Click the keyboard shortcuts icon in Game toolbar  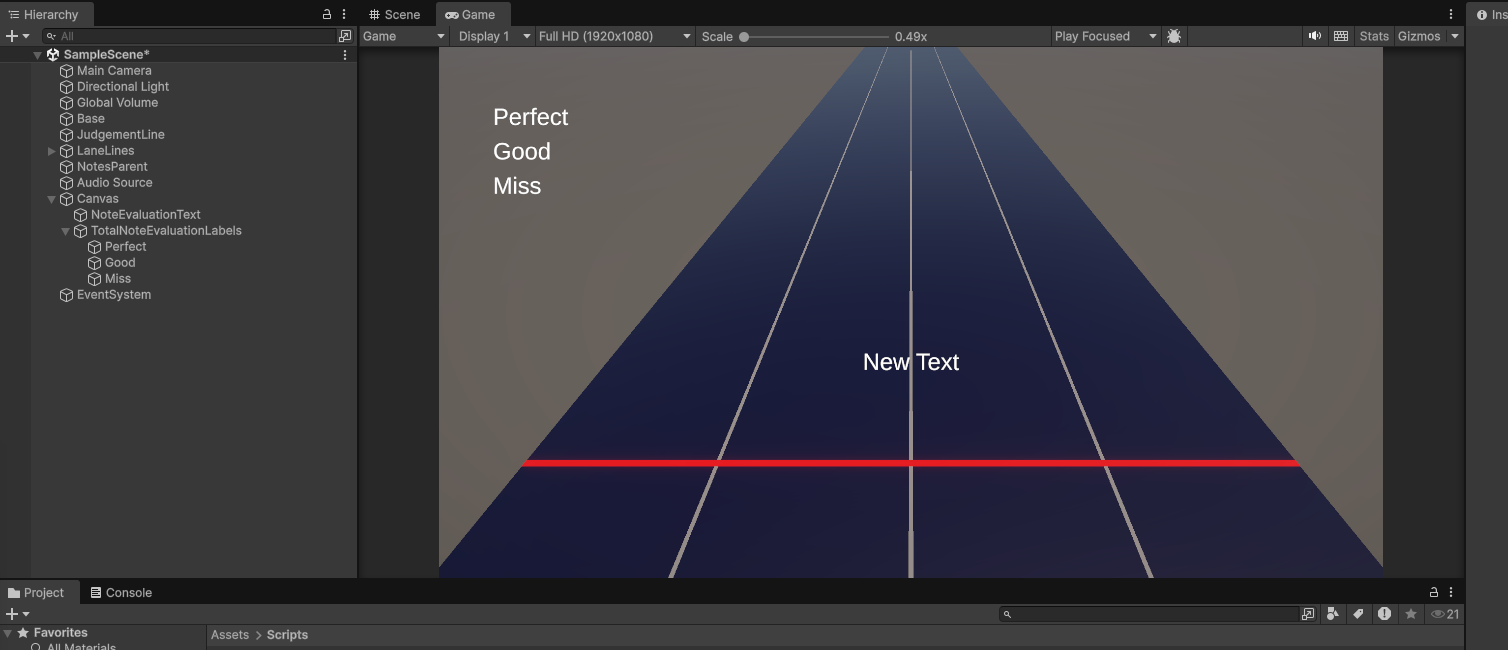click(x=1341, y=36)
